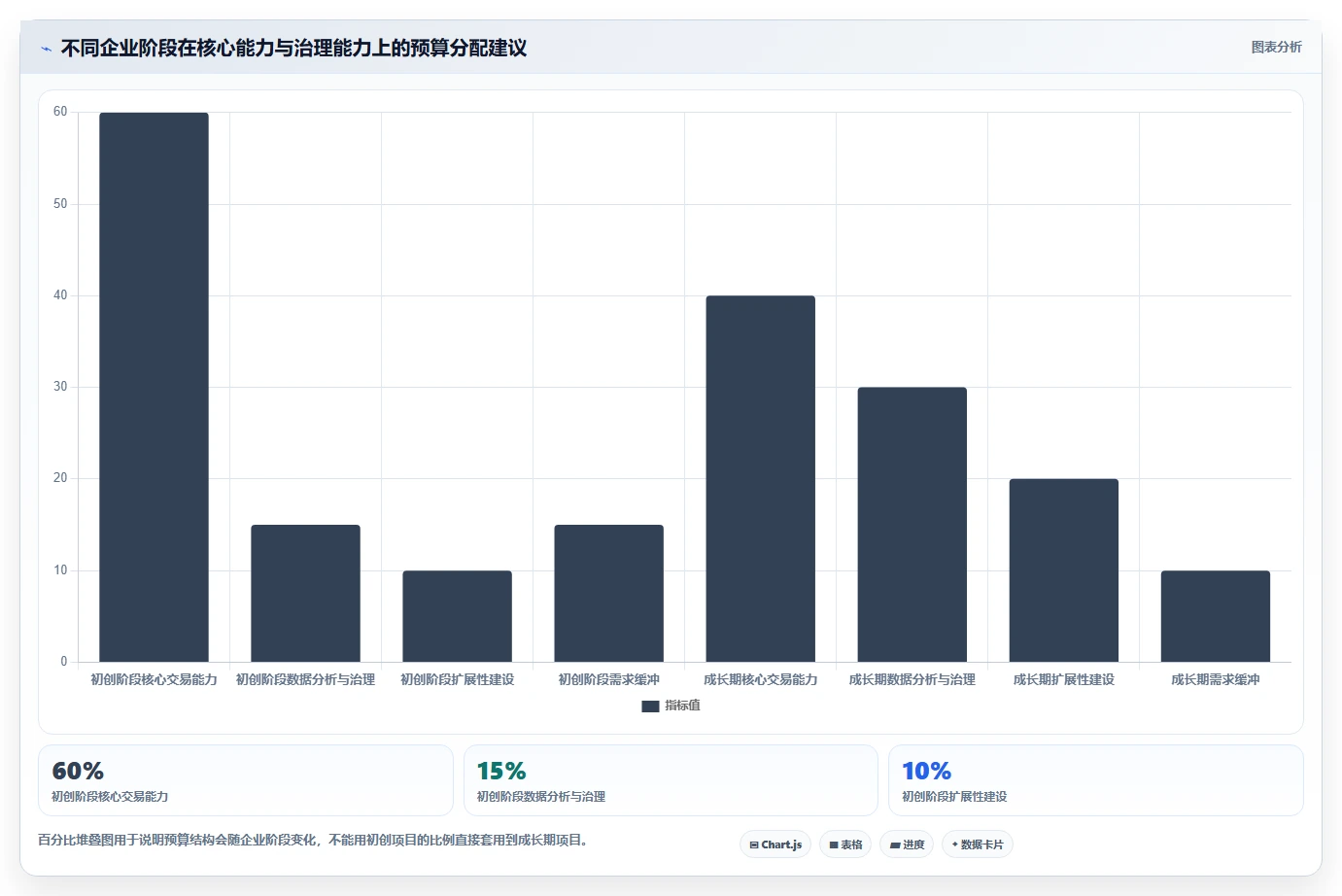Open the 60% 初创阶段核心交易能力 card
The image size is (1342, 896).
click(246, 780)
